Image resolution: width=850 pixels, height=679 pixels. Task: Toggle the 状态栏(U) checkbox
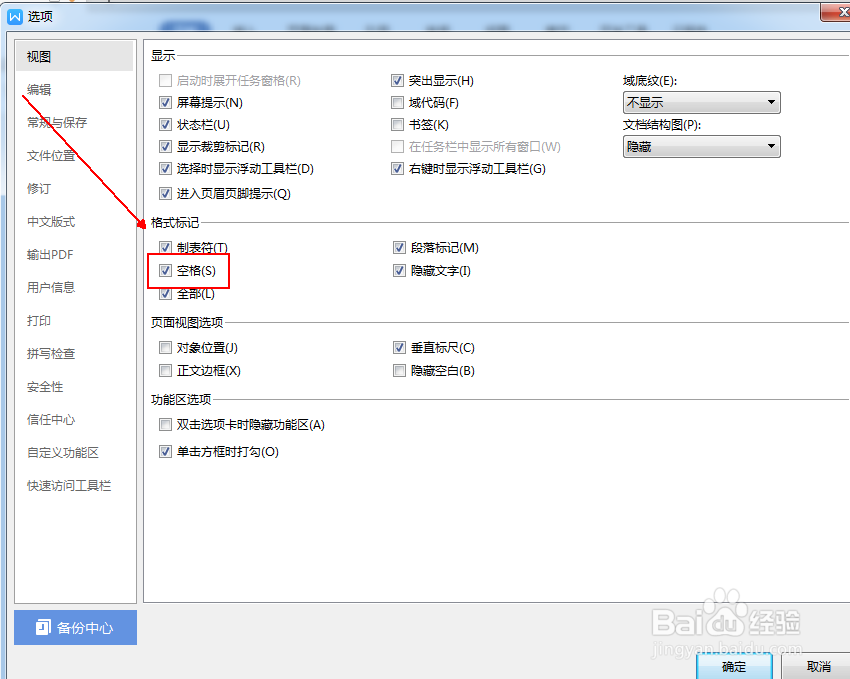coord(165,125)
